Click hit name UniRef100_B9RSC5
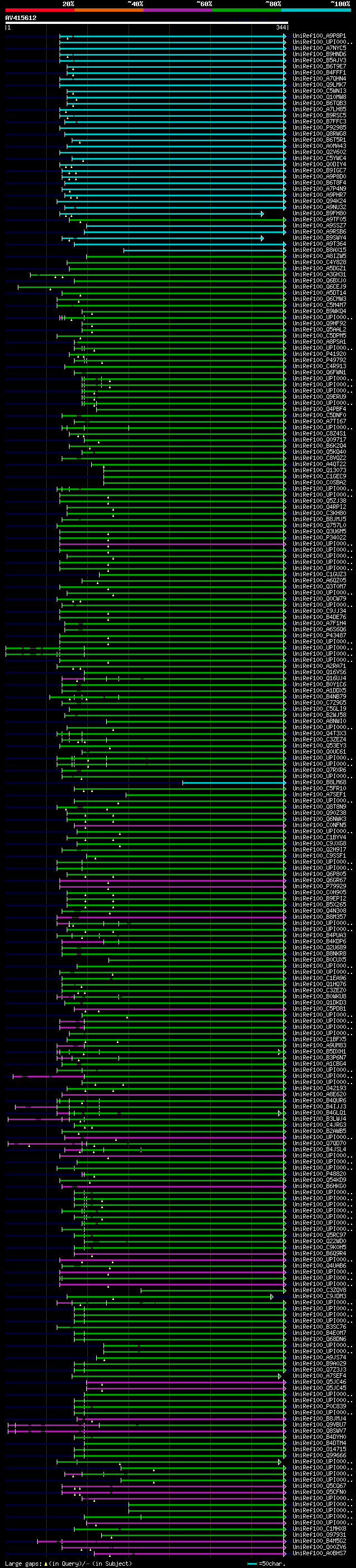This screenshot has height=1568, width=356. pyautogui.click(x=319, y=115)
